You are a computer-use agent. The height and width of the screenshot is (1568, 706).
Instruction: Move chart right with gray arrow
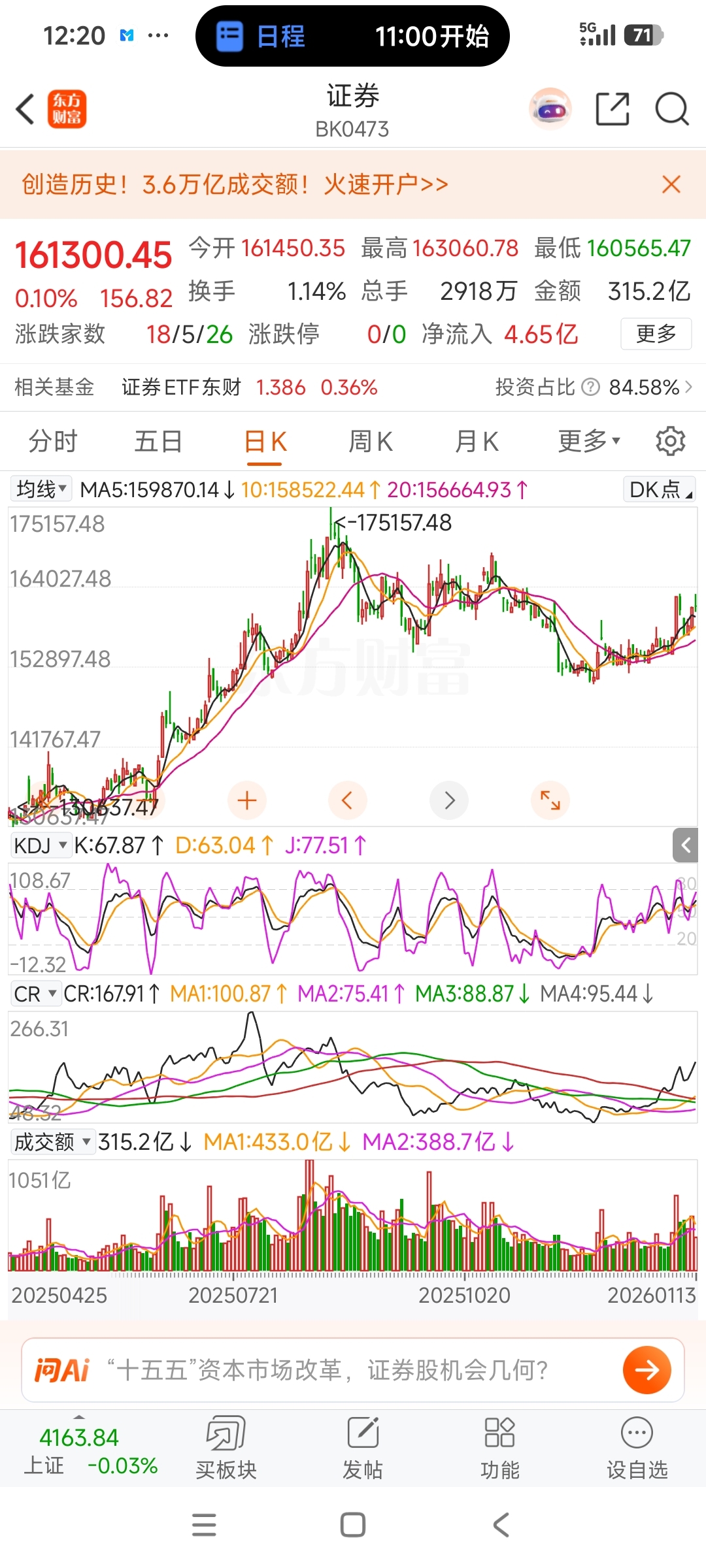click(x=449, y=800)
